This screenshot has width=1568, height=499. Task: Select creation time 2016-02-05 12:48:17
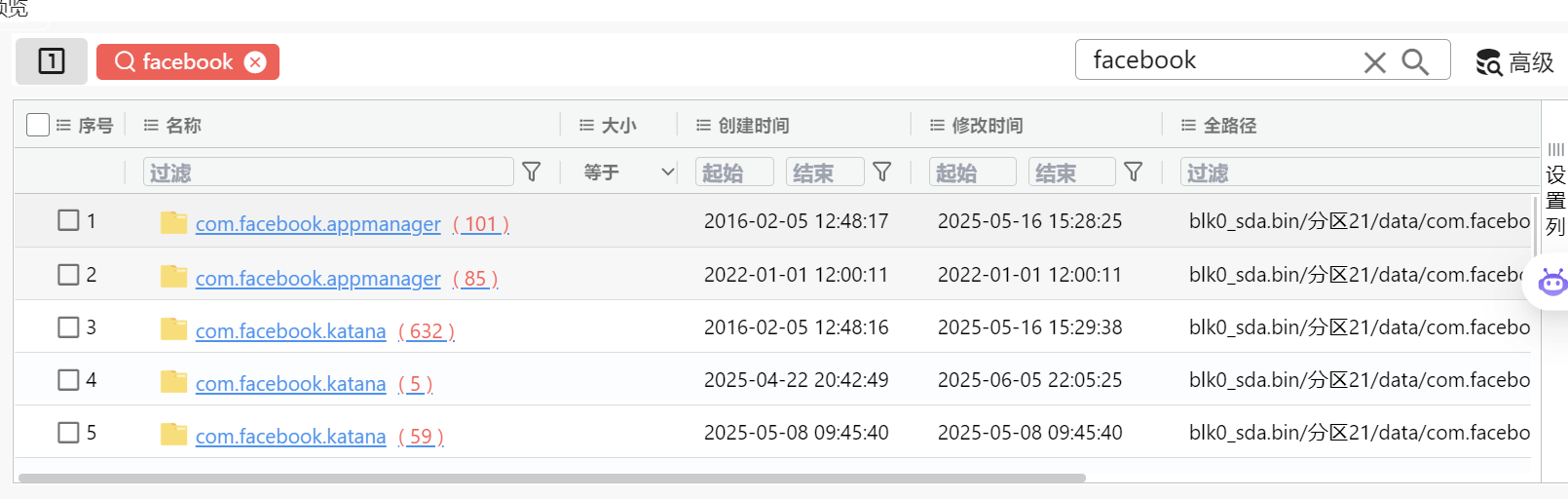coord(797,221)
